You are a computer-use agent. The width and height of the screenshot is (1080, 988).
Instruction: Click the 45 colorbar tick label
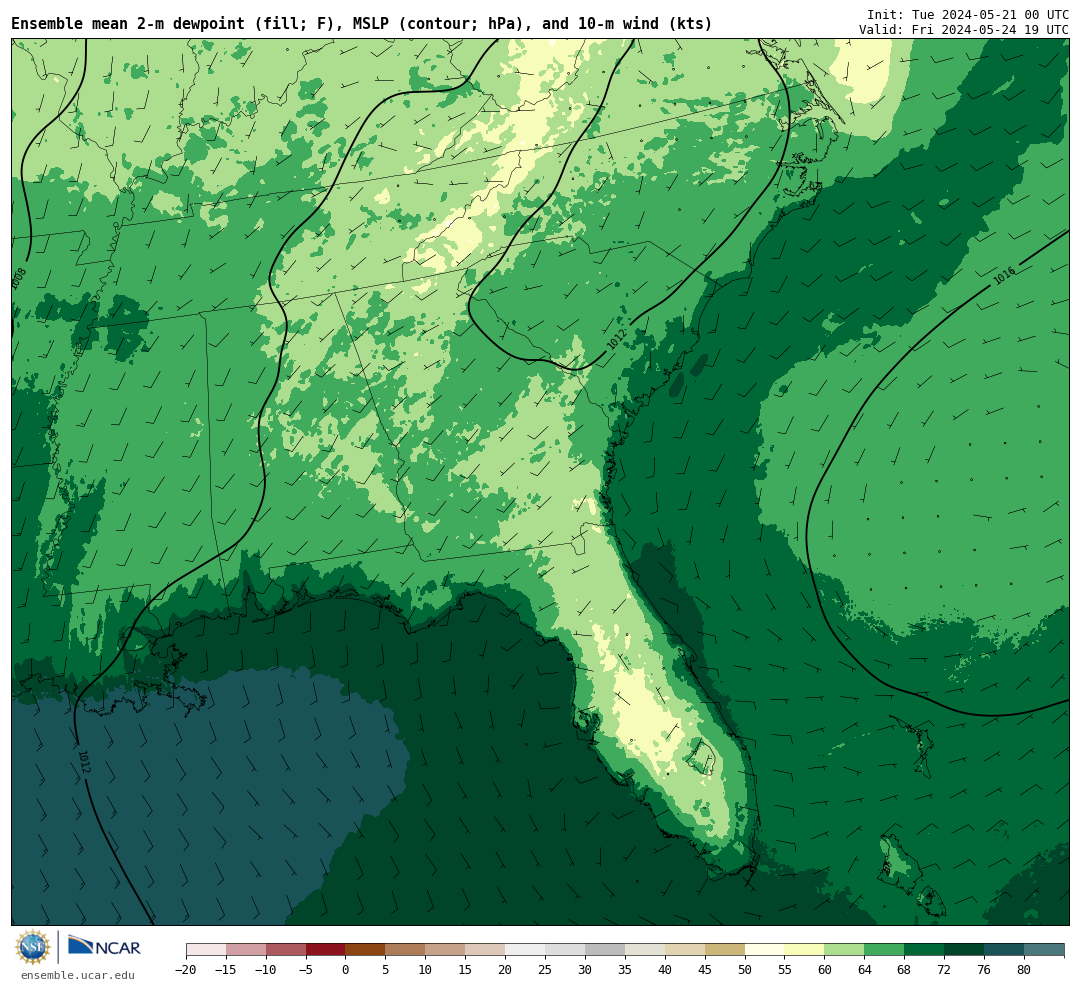pyautogui.click(x=705, y=970)
